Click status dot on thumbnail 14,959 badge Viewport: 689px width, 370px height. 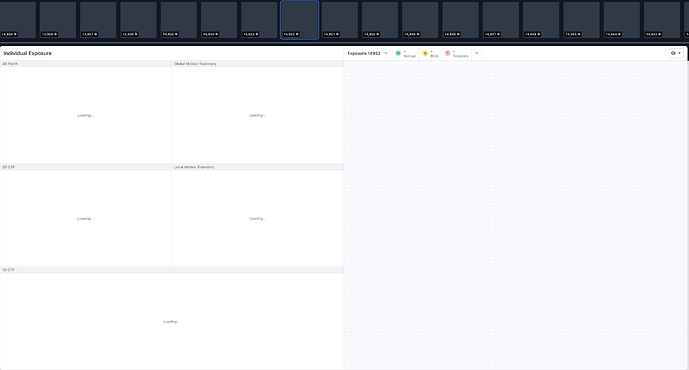15,34
